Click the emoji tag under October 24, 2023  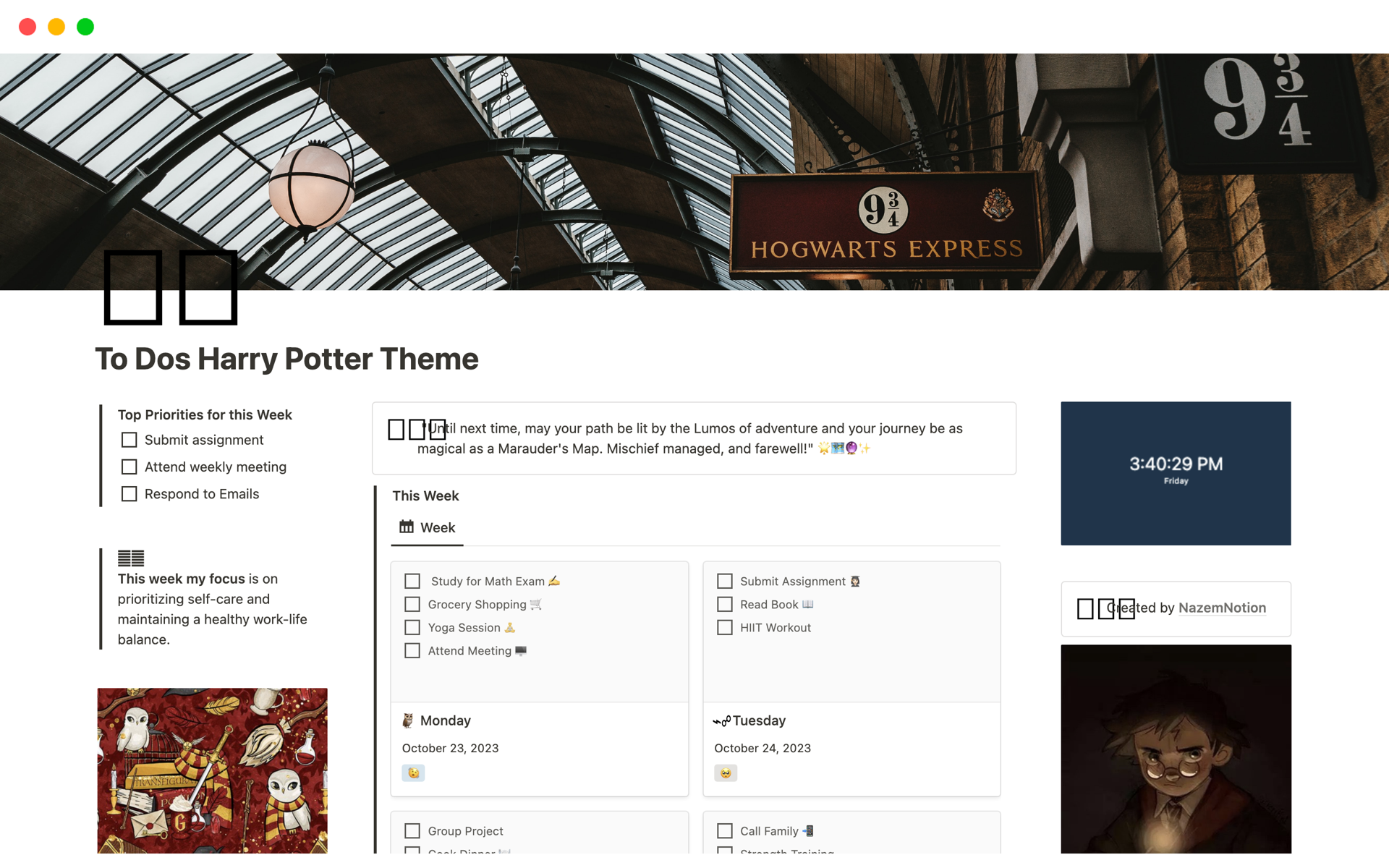coord(726,773)
